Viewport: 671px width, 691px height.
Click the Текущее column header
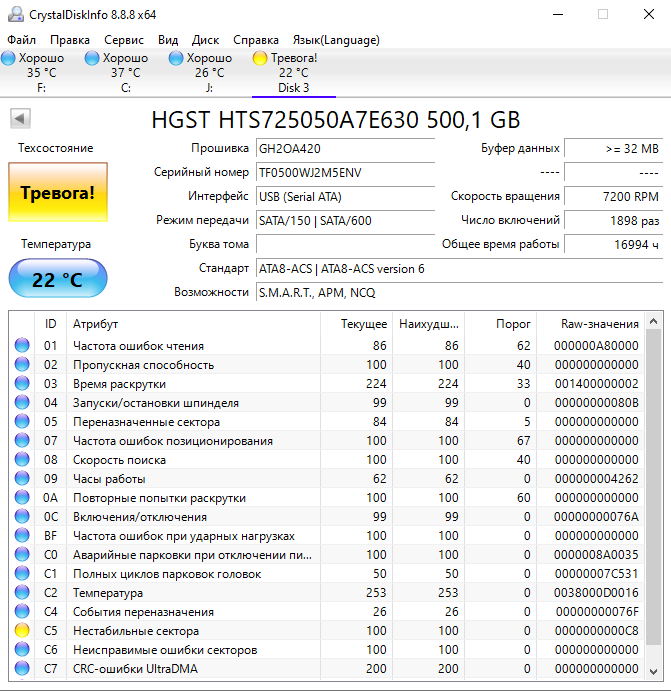(356, 324)
